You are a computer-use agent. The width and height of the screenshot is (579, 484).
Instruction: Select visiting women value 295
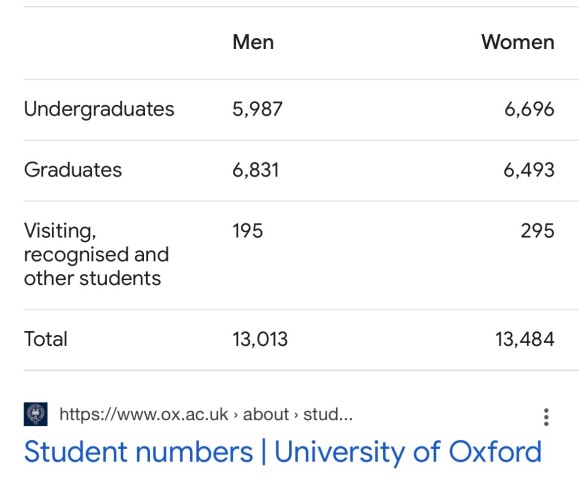pyautogui.click(x=537, y=231)
